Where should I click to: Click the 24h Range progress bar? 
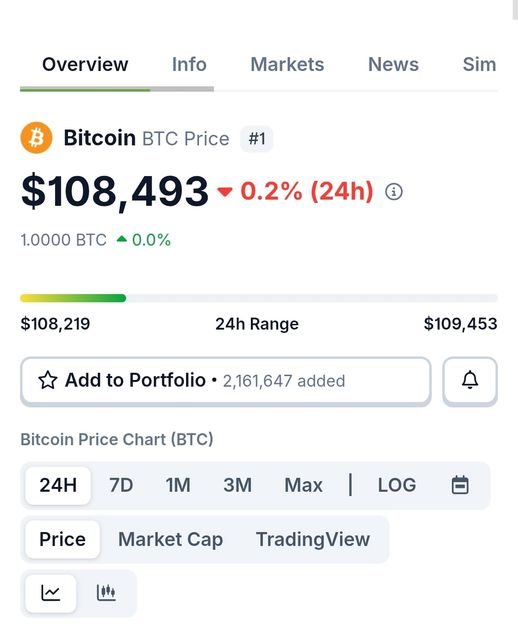click(x=259, y=298)
